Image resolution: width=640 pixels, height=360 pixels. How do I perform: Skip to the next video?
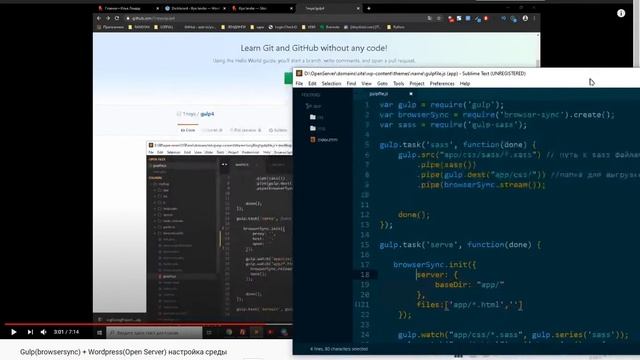pos(30,332)
